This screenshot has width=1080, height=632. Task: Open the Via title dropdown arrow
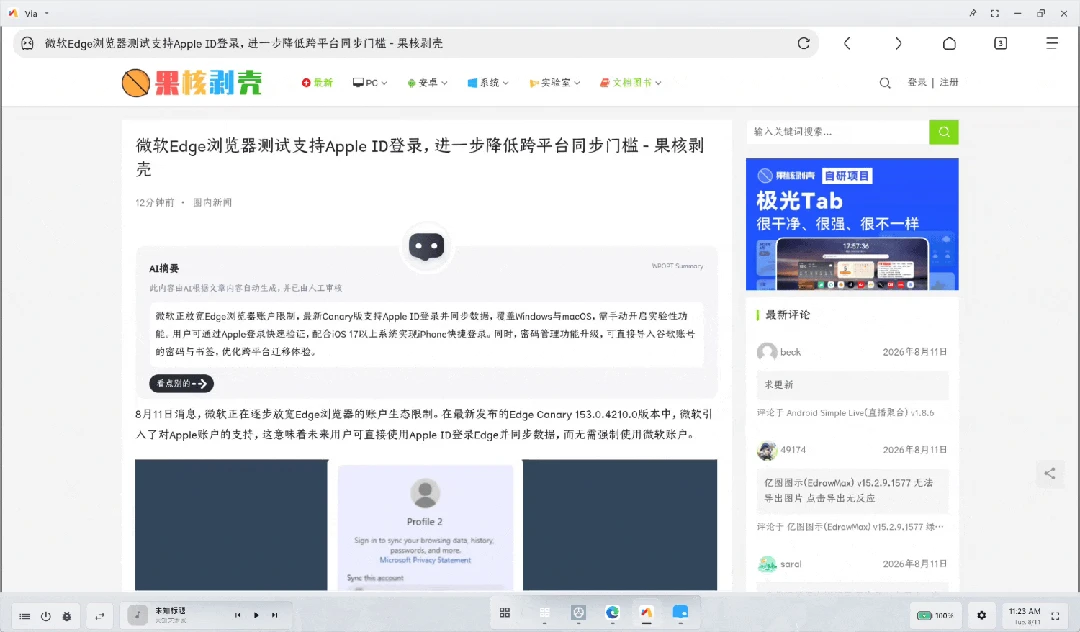pos(47,13)
